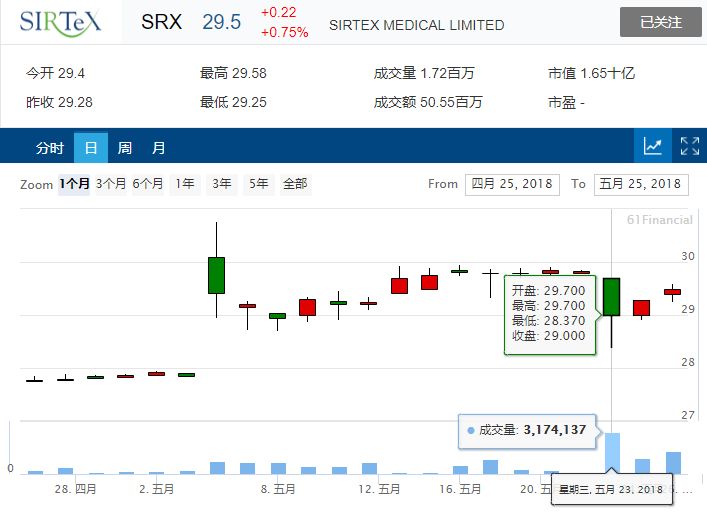Click the tallest volume bar on 五月 23
Viewport: 707px width, 516px height.
point(612,453)
